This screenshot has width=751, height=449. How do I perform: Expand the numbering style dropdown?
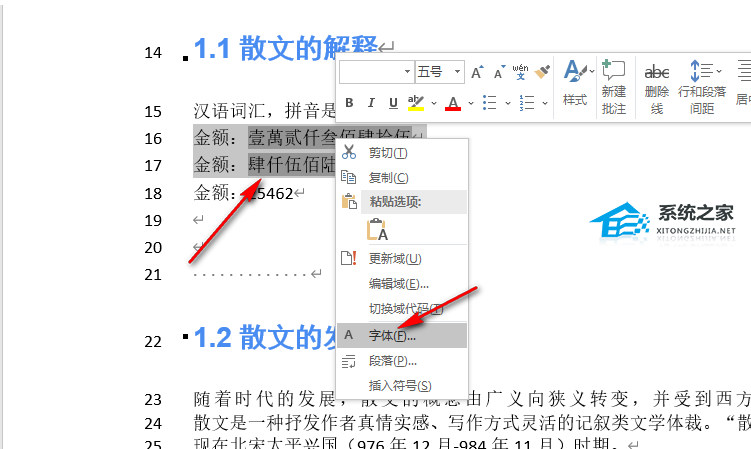click(x=545, y=103)
